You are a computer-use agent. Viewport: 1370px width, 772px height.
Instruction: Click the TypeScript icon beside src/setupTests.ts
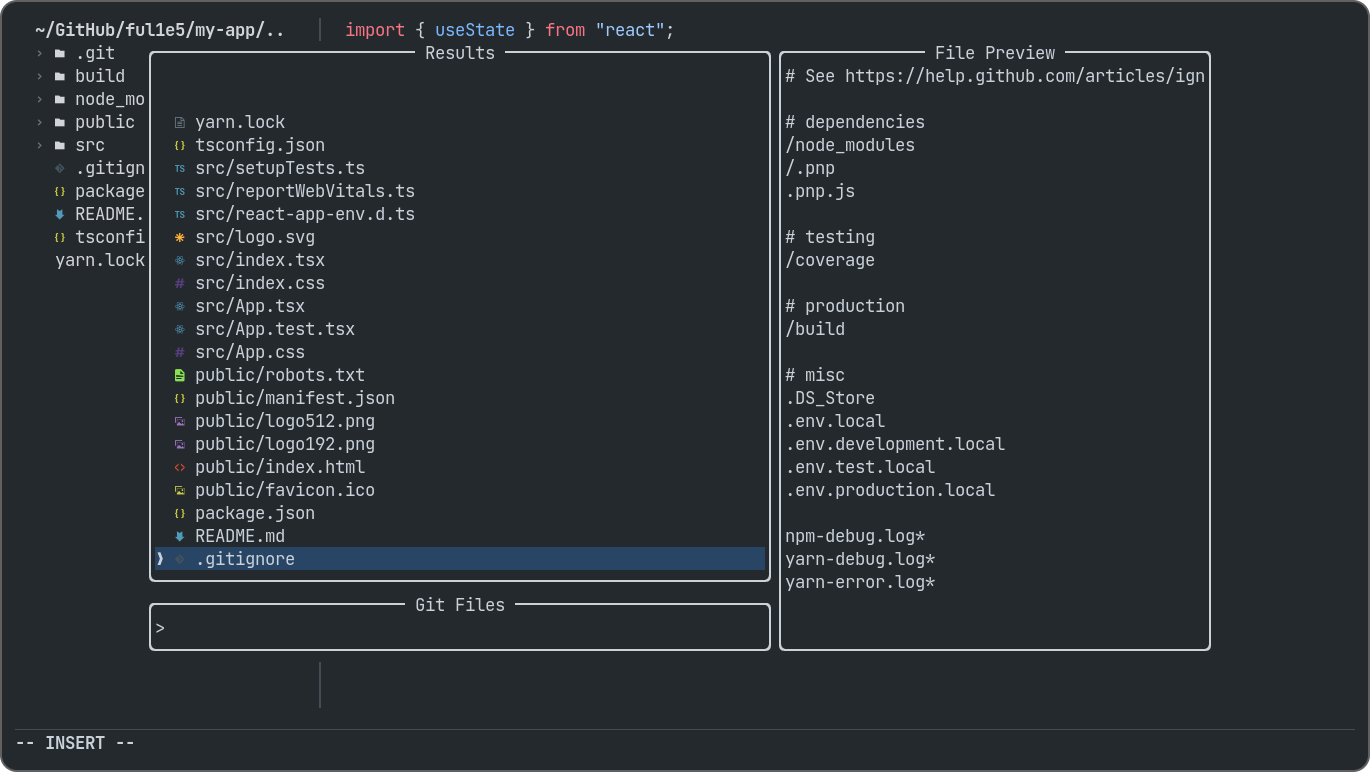[x=180, y=169]
